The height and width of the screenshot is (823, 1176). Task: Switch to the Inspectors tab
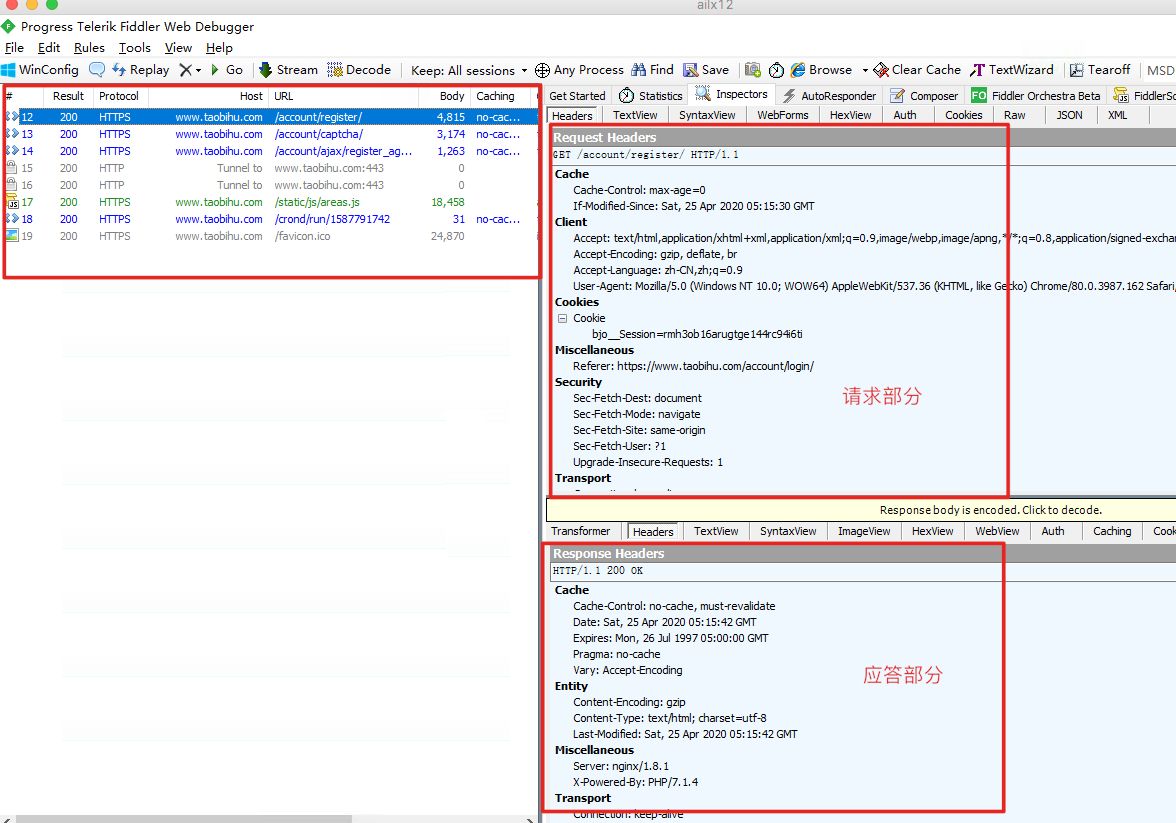(x=732, y=95)
